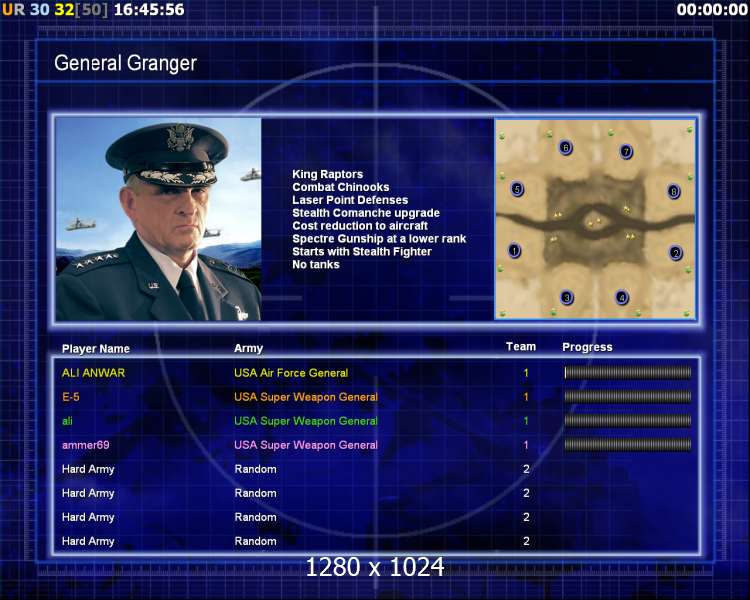Click ALI ANWAR's team number 1
This screenshot has height=600, width=750.
coord(526,373)
